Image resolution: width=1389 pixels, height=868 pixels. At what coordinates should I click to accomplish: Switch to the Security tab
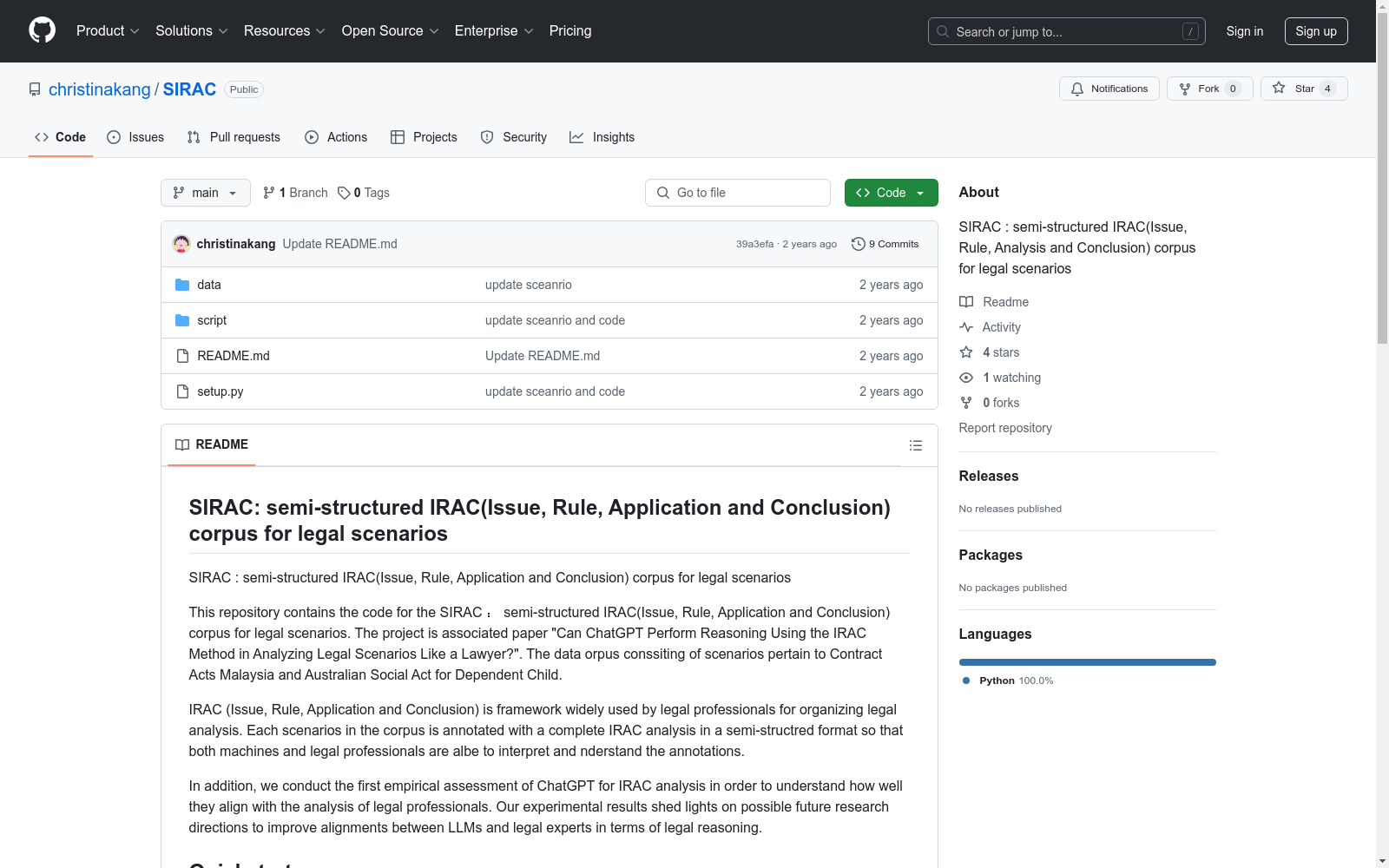[x=514, y=137]
